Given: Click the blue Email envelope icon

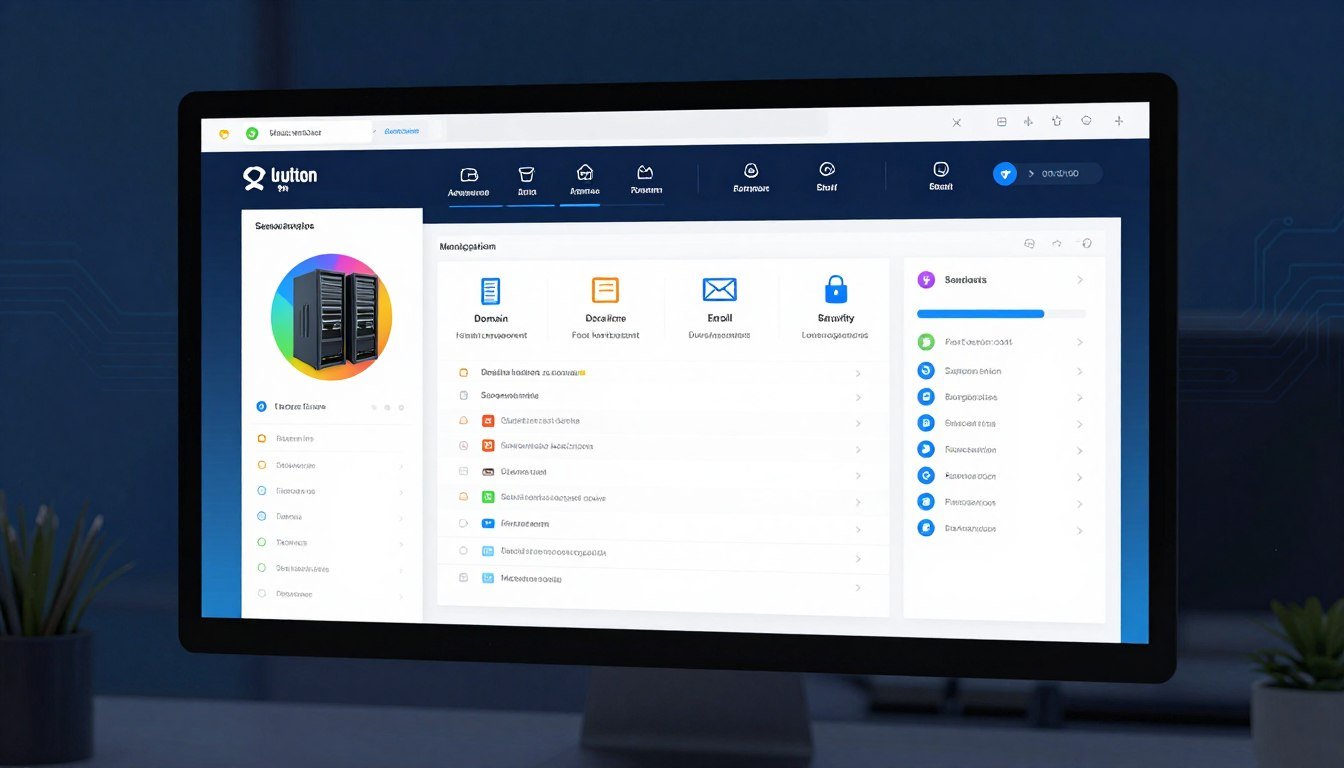Looking at the screenshot, I should (x=719, y=290).
